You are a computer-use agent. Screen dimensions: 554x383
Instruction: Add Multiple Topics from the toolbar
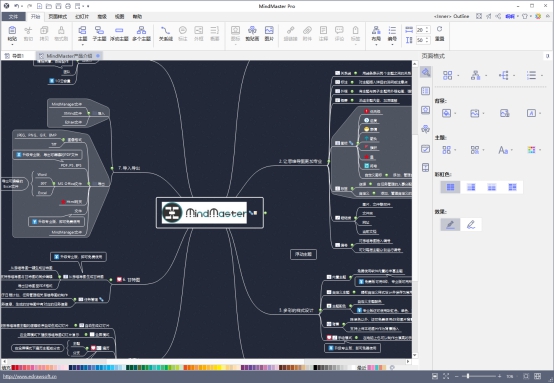pos(141,34)
